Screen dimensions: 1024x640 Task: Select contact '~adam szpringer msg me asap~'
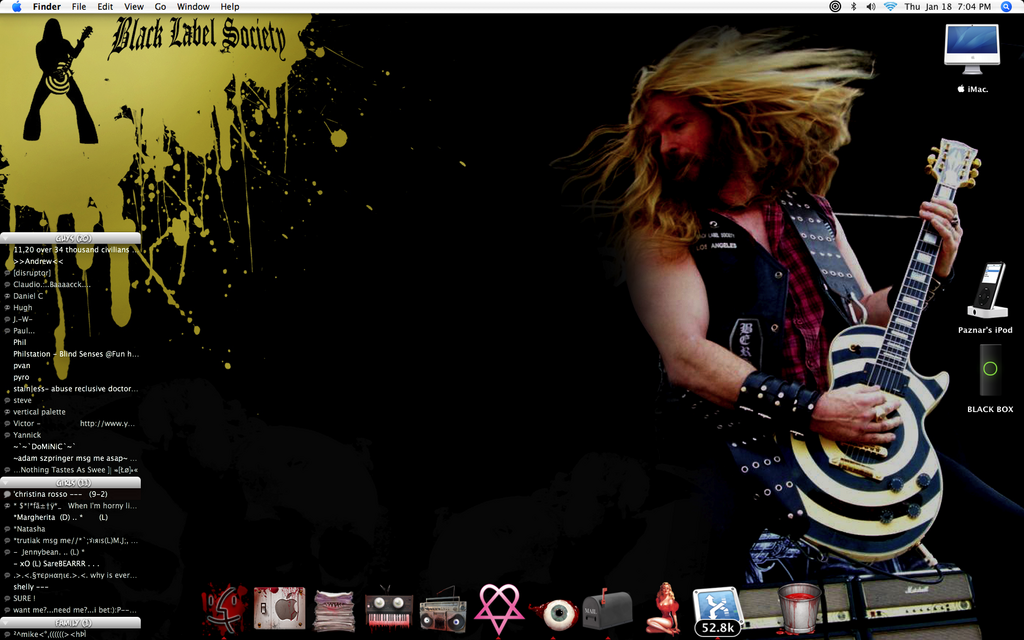71,458
